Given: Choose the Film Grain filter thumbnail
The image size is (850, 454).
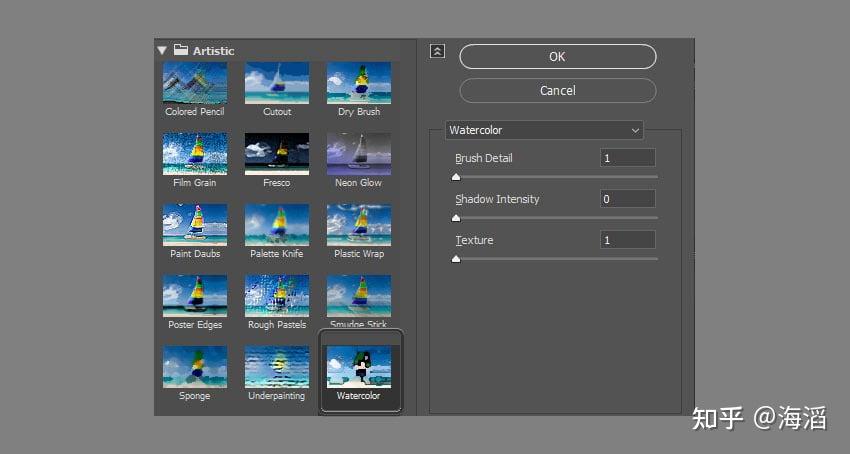Looking at the screenshot, I should point(195,154).
